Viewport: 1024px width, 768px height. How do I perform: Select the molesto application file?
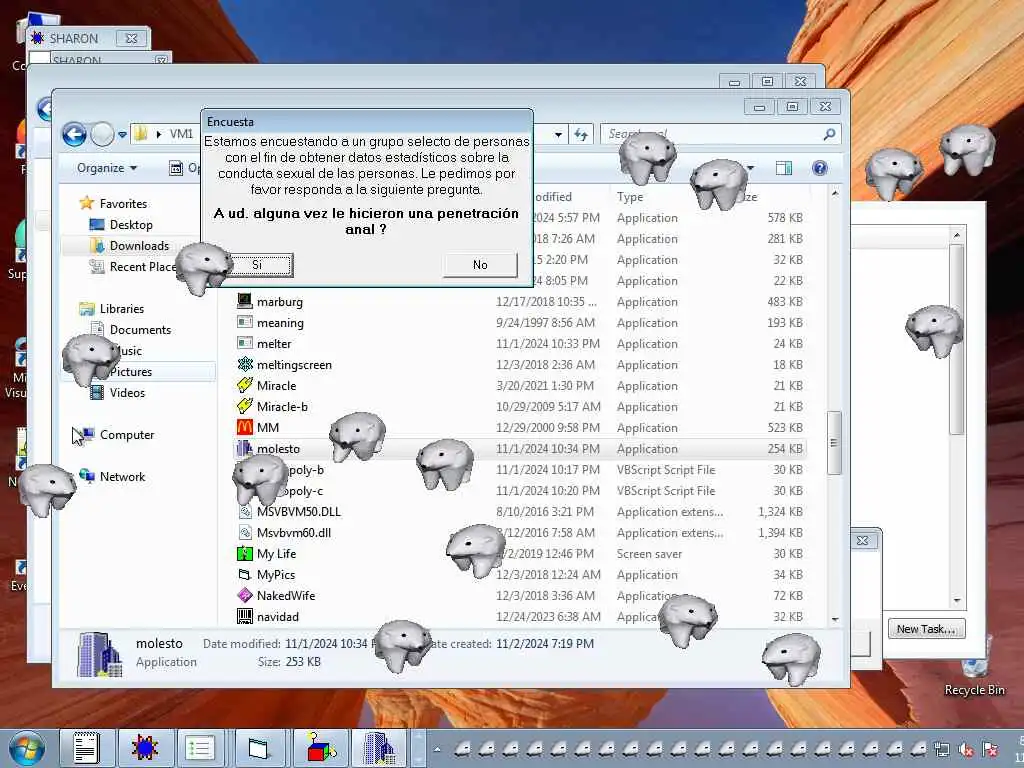278,449
